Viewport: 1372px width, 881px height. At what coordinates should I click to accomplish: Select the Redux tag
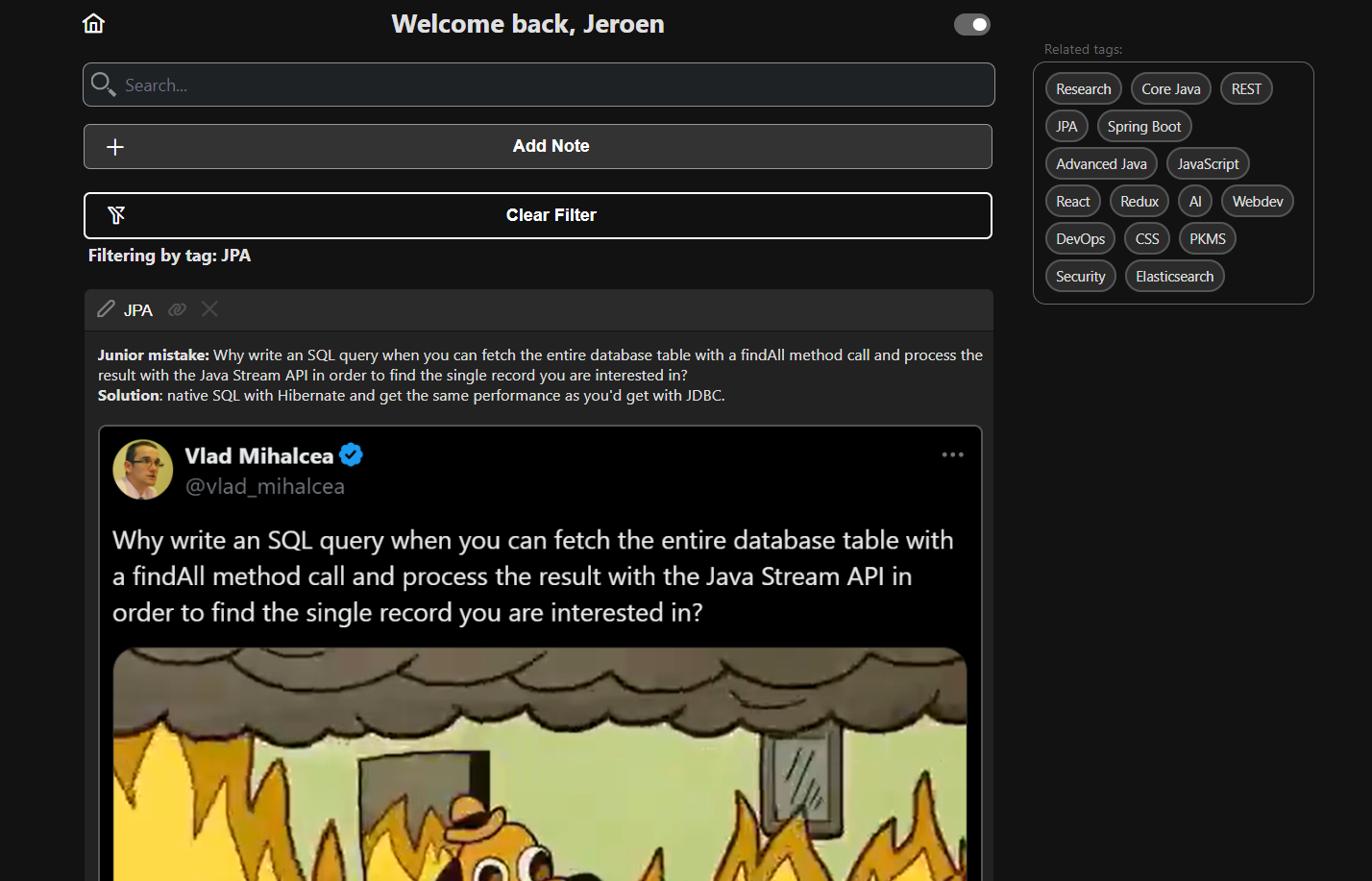[x=1139, y=201]
